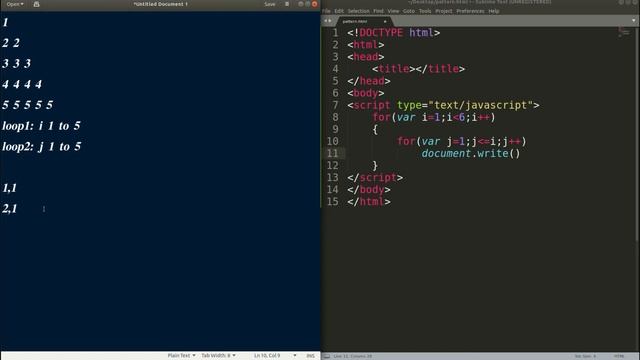Click the Untitled Document 1 title in Gedit

point(161,4)
